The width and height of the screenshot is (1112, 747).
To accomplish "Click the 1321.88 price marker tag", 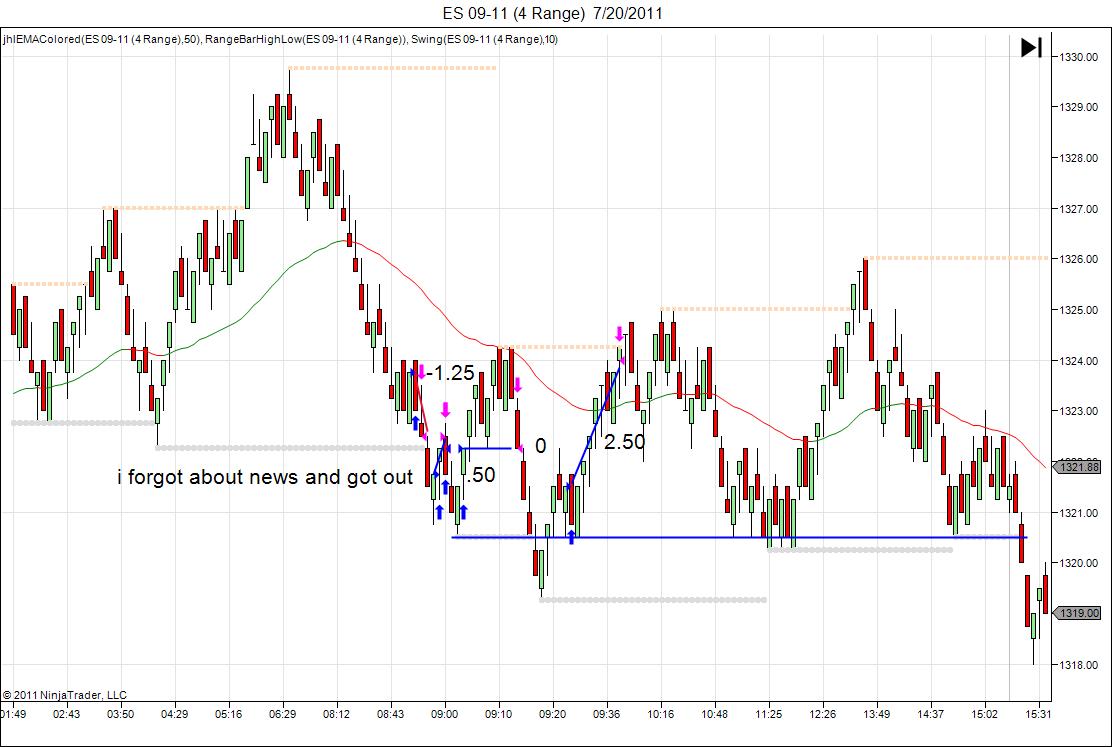I will (1078, 467).
